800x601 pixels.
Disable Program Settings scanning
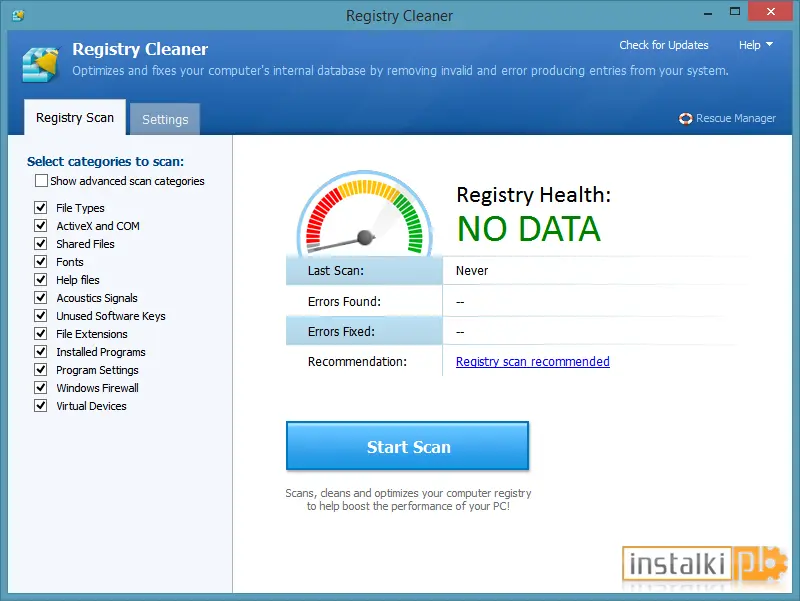pos(41,369)
